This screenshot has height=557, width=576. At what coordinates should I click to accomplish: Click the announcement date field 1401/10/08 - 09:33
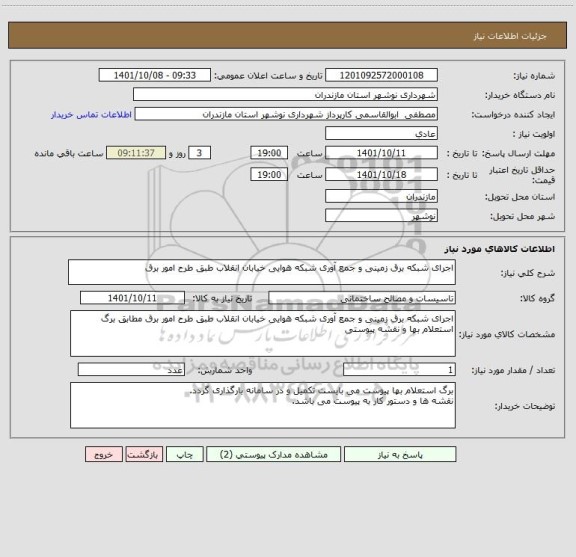click(x=155, y=75)
